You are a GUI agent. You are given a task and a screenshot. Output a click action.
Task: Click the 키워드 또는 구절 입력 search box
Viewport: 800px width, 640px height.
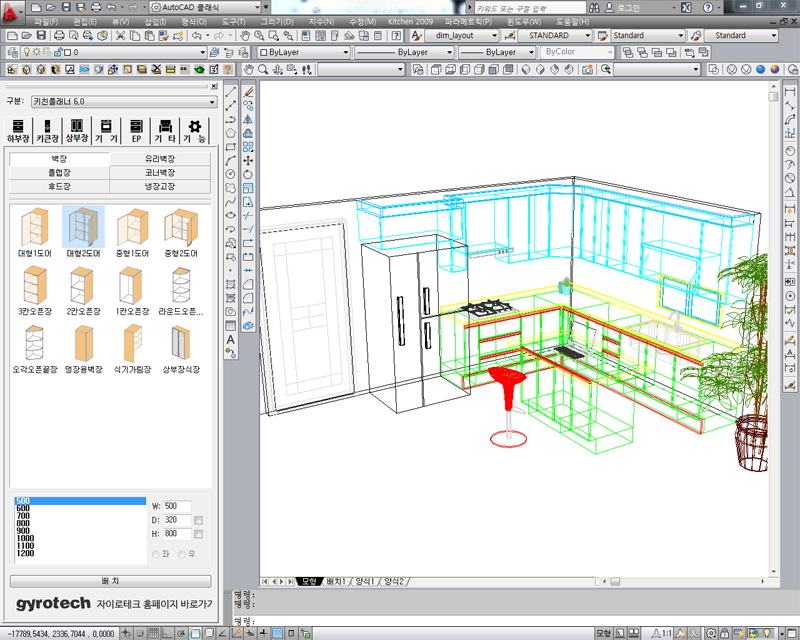(x=530, y=8)
